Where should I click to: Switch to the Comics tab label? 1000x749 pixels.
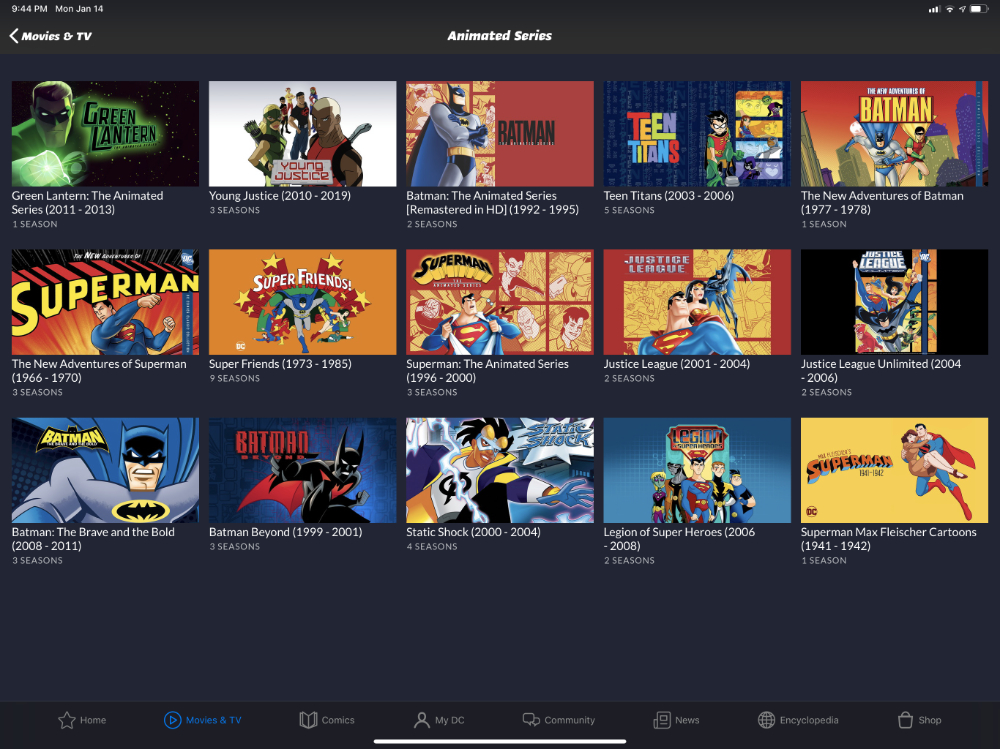[x=338, y=720]
